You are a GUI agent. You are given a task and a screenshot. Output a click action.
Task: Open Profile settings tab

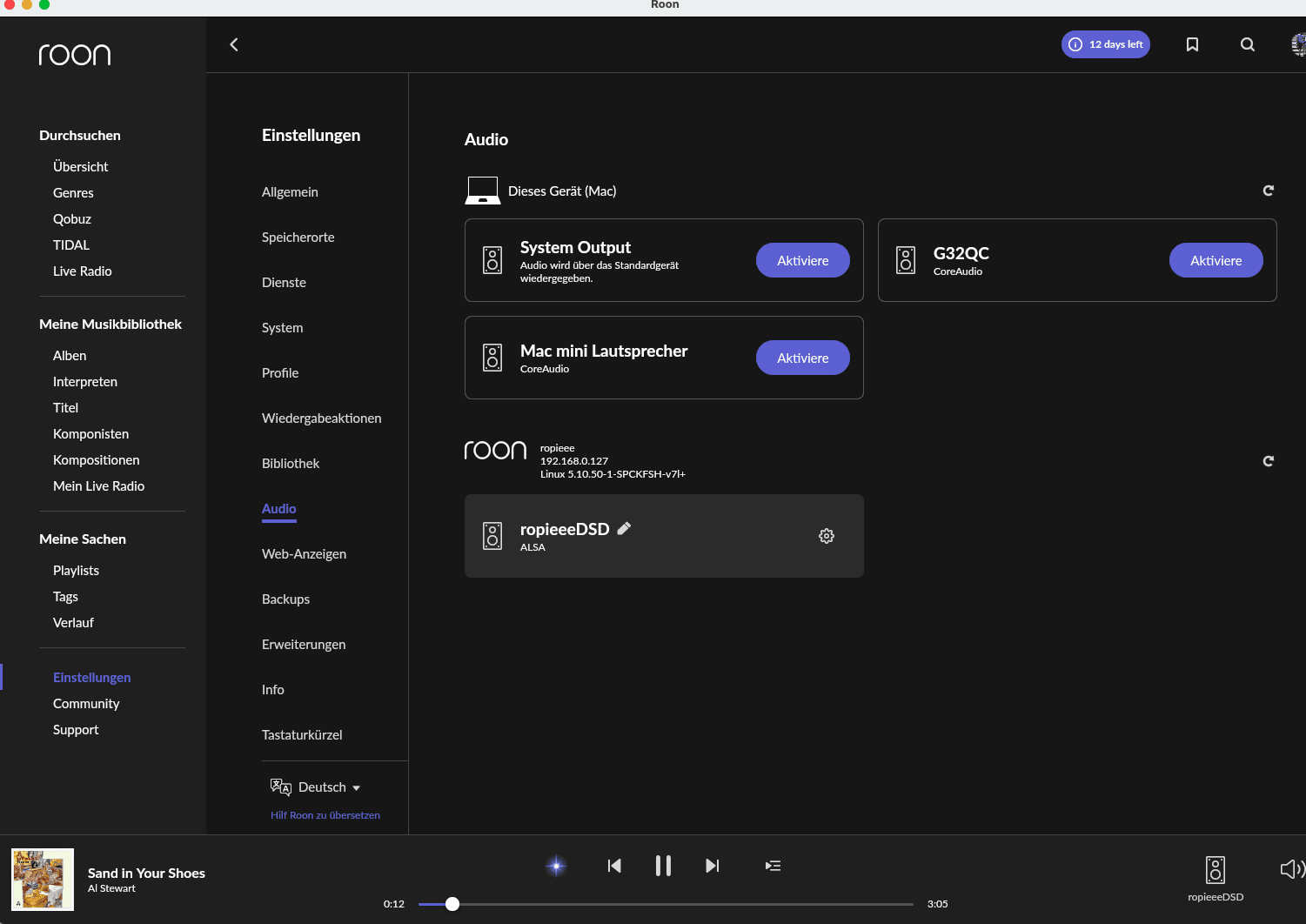click(x=280, y=373)
